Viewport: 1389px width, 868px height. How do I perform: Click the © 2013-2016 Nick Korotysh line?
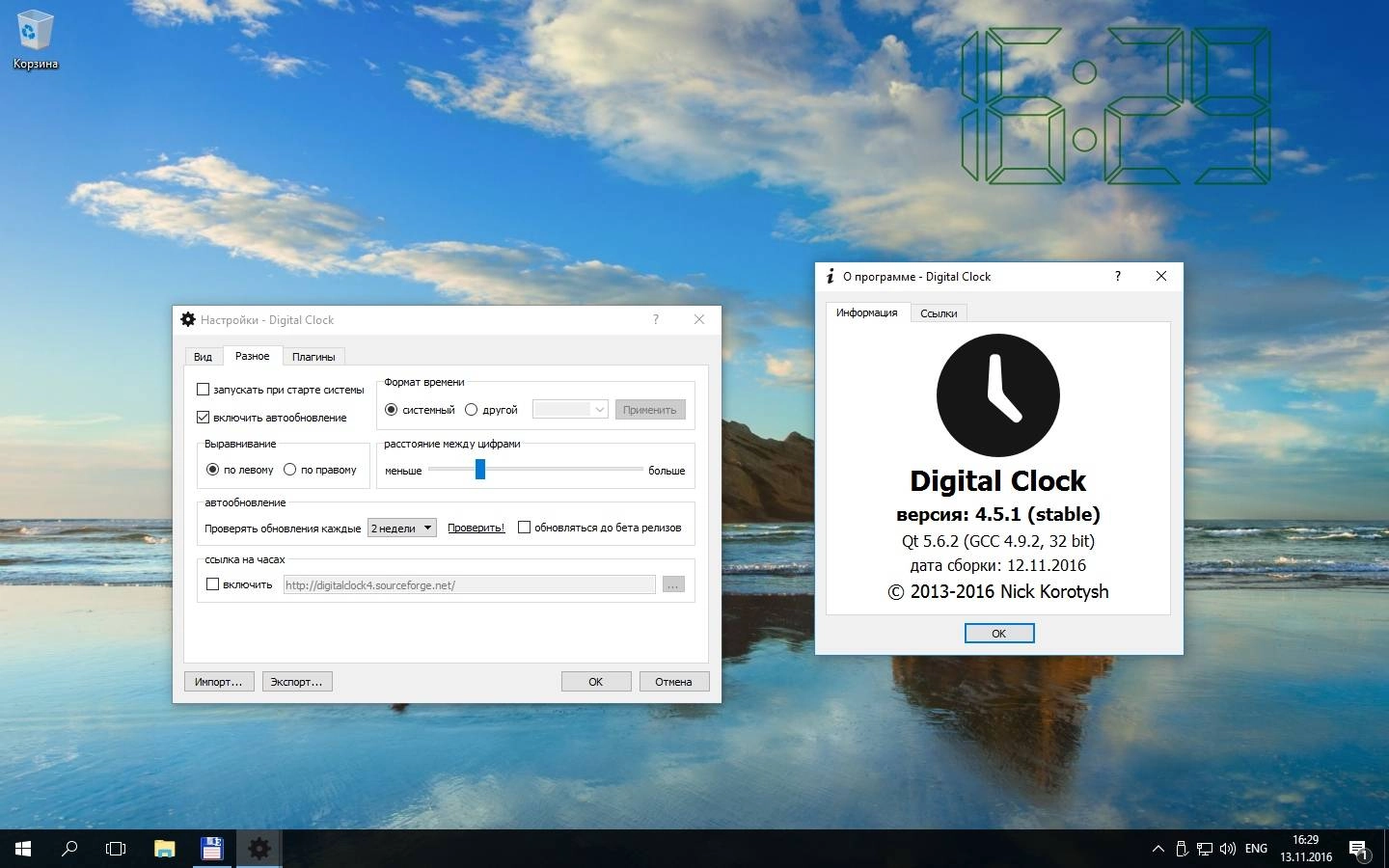click(x=998, y=592)
